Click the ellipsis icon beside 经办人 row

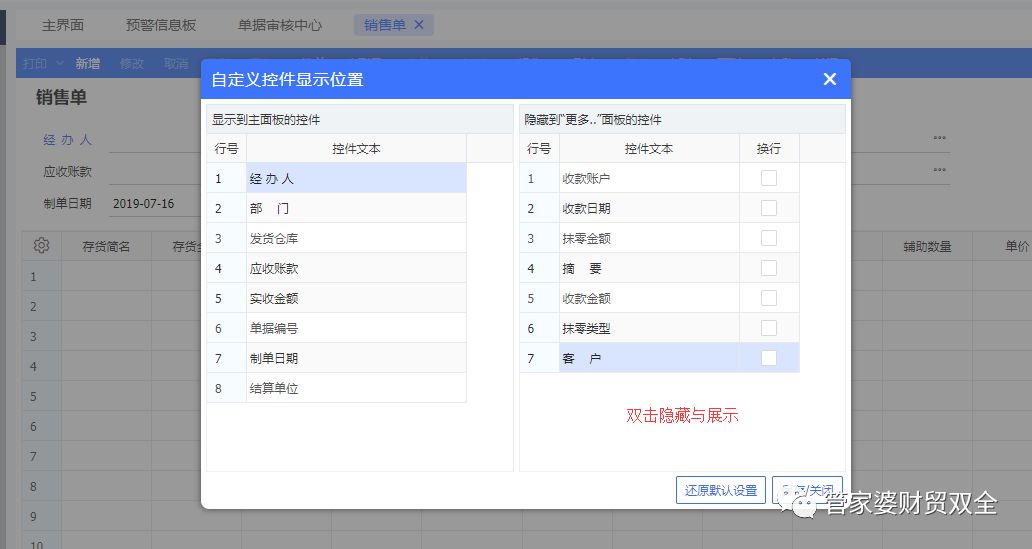(939, 139)
